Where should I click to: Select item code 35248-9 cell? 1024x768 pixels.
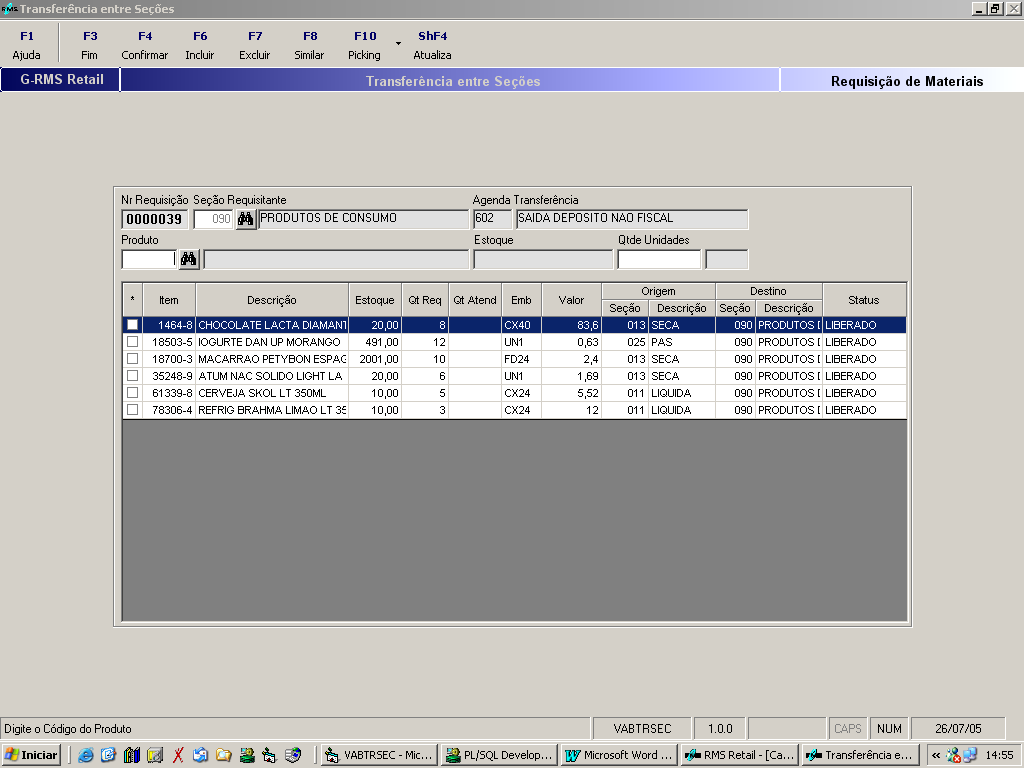click(169, 376)
